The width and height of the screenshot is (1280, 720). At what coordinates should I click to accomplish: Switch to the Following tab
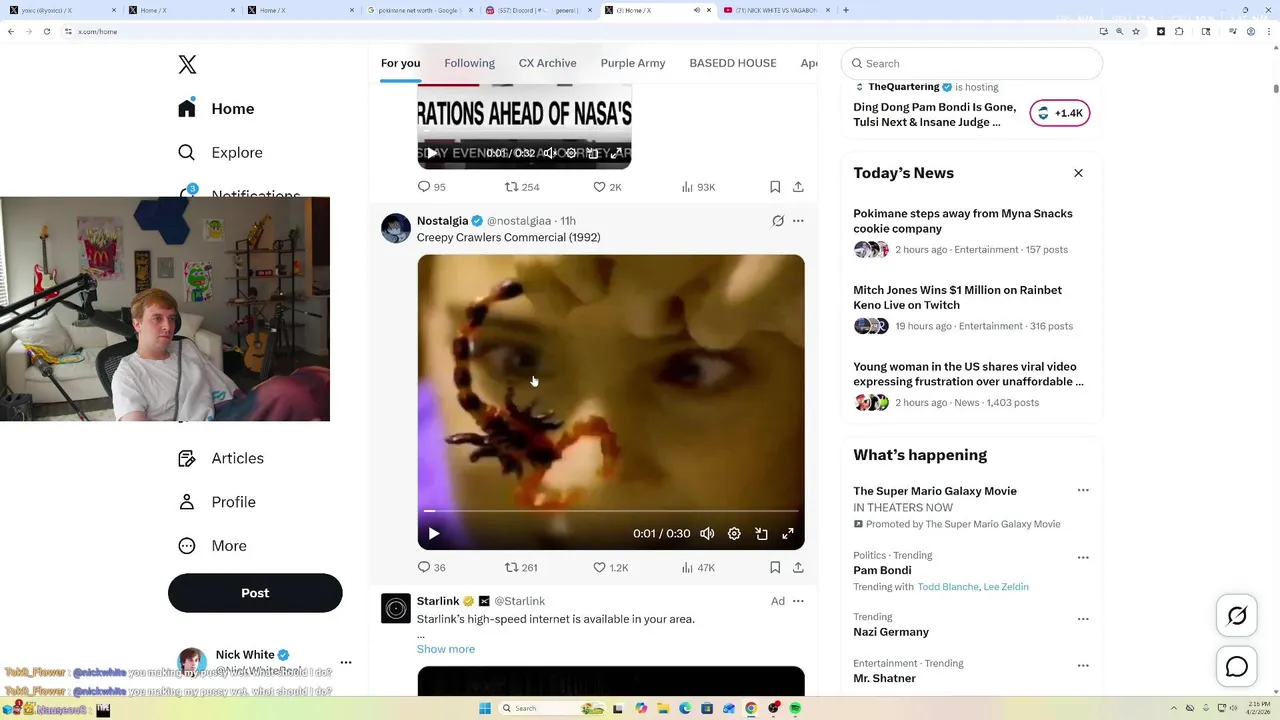click(x=469, y=63)
